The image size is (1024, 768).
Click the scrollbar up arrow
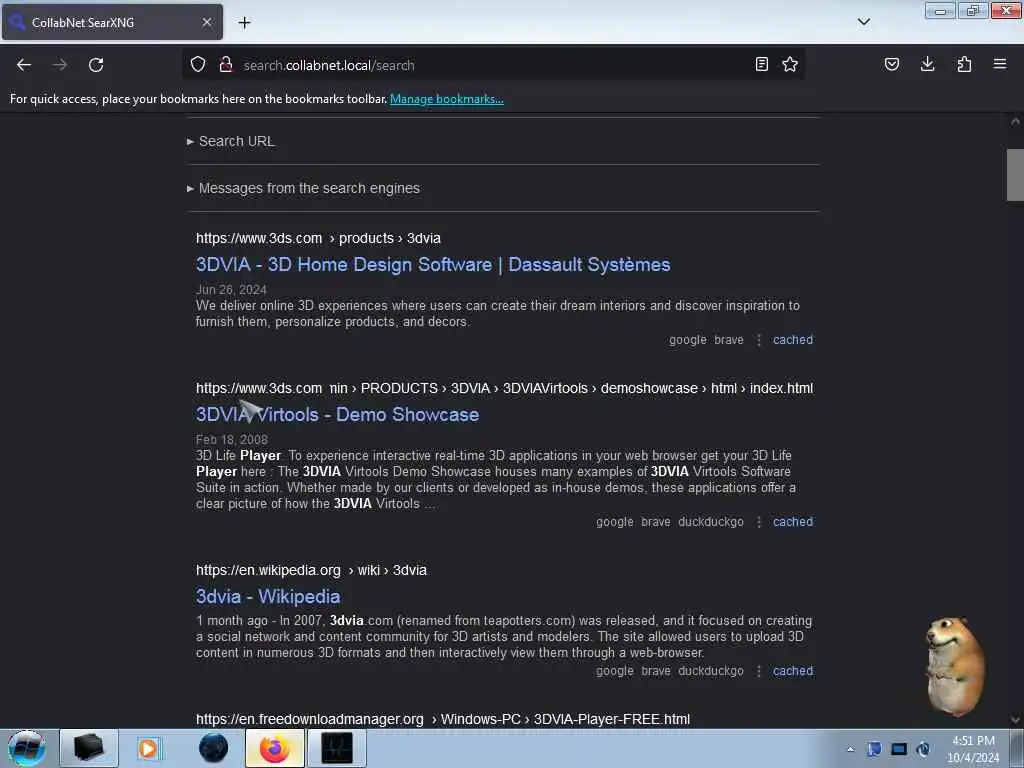click(x=1015, y=121)
